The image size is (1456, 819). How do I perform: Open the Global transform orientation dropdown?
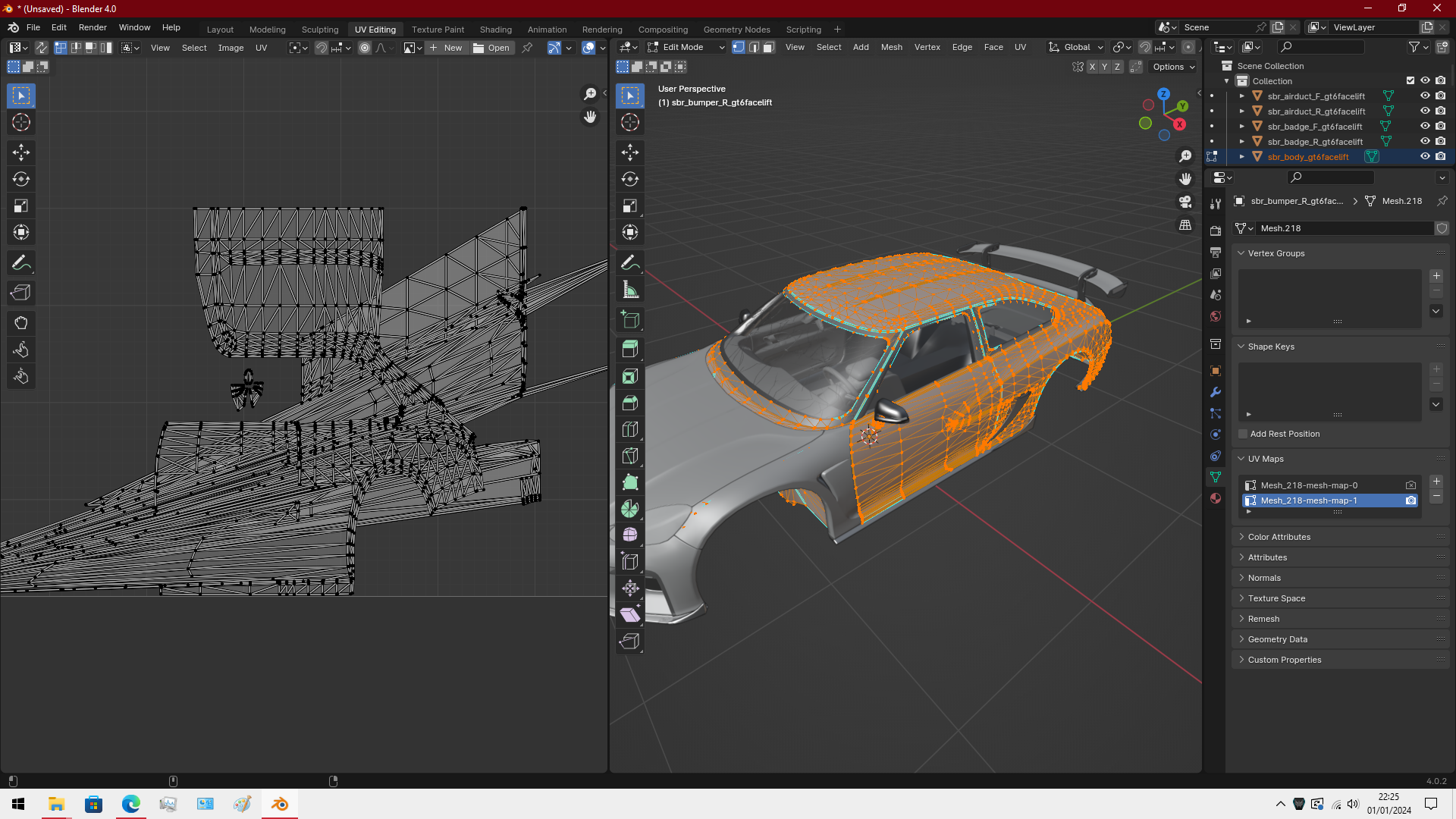coord(1076,47)
